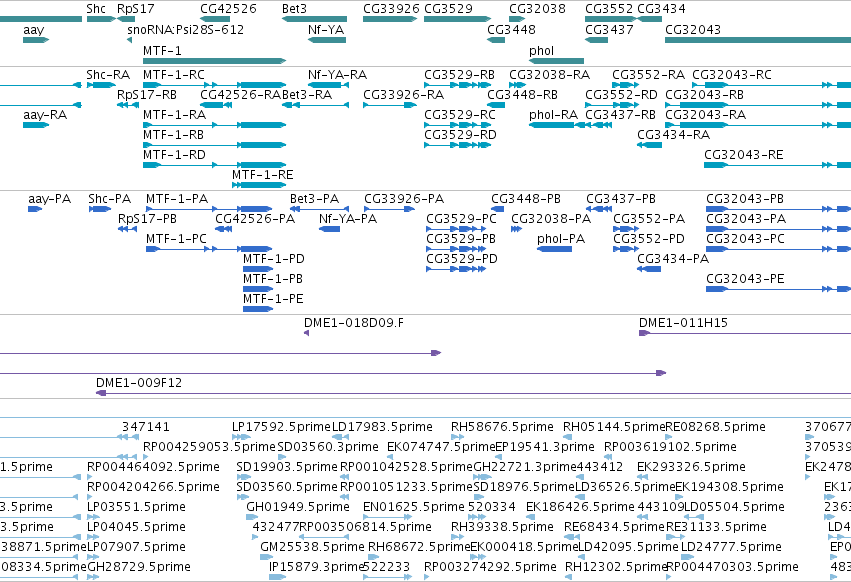Click BAC clone DME1-018D09.F
The width and height of the screenshot is (851, 582).
[x=307, y=333]
